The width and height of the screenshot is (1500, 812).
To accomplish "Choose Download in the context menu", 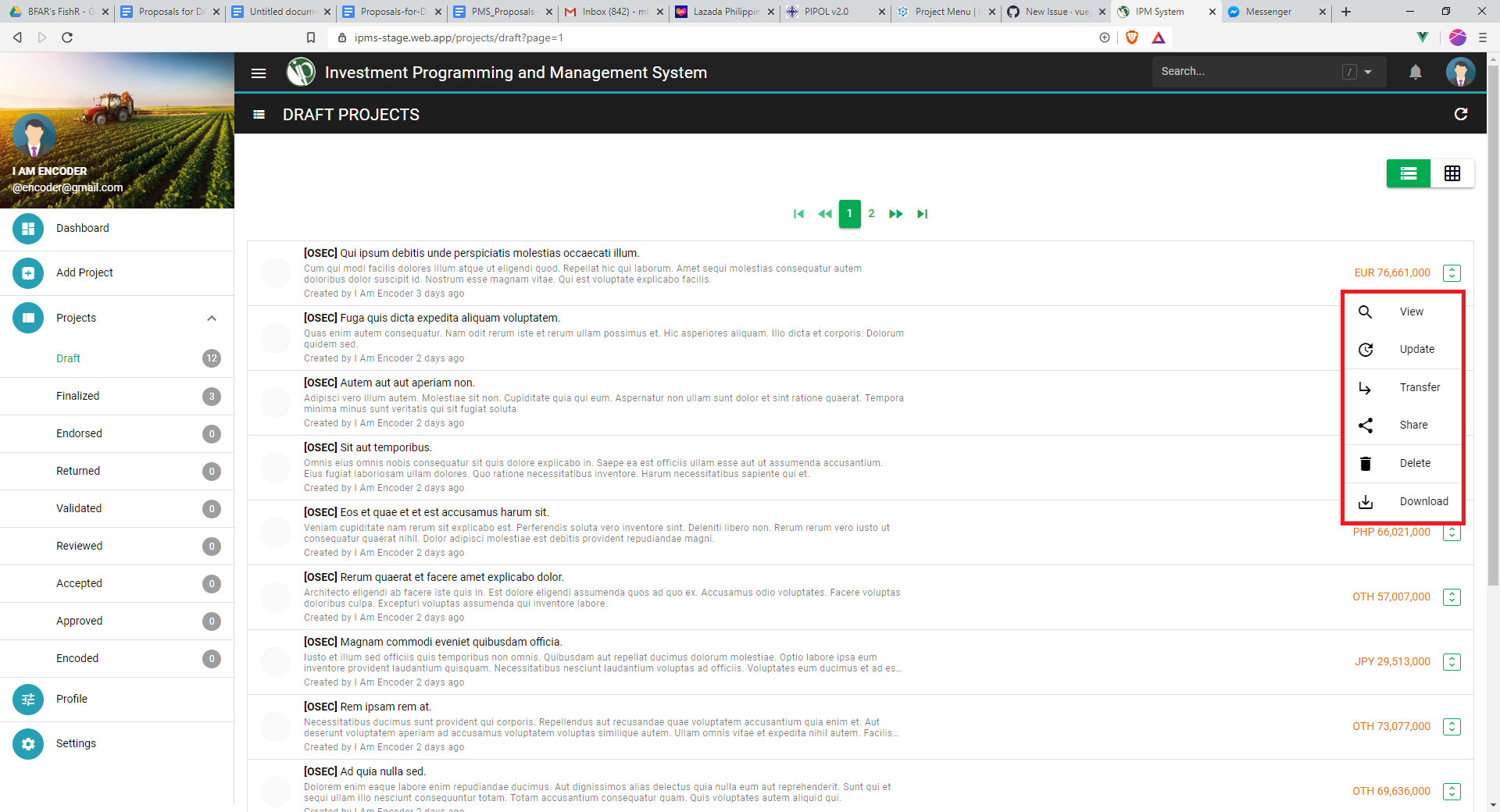I will click(x=1402, y=501).
